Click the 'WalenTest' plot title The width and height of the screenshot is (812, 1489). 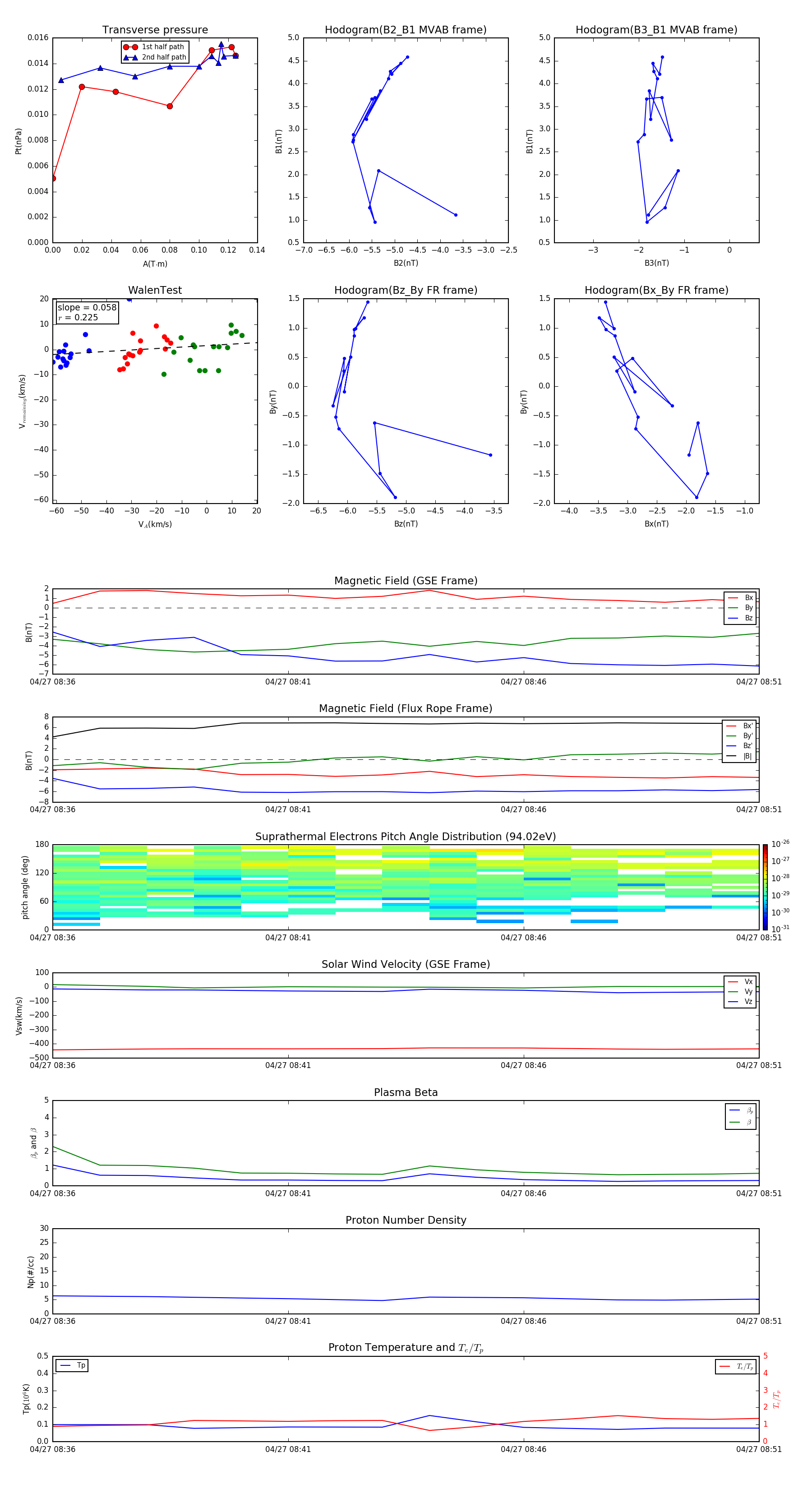pos(155,290)
